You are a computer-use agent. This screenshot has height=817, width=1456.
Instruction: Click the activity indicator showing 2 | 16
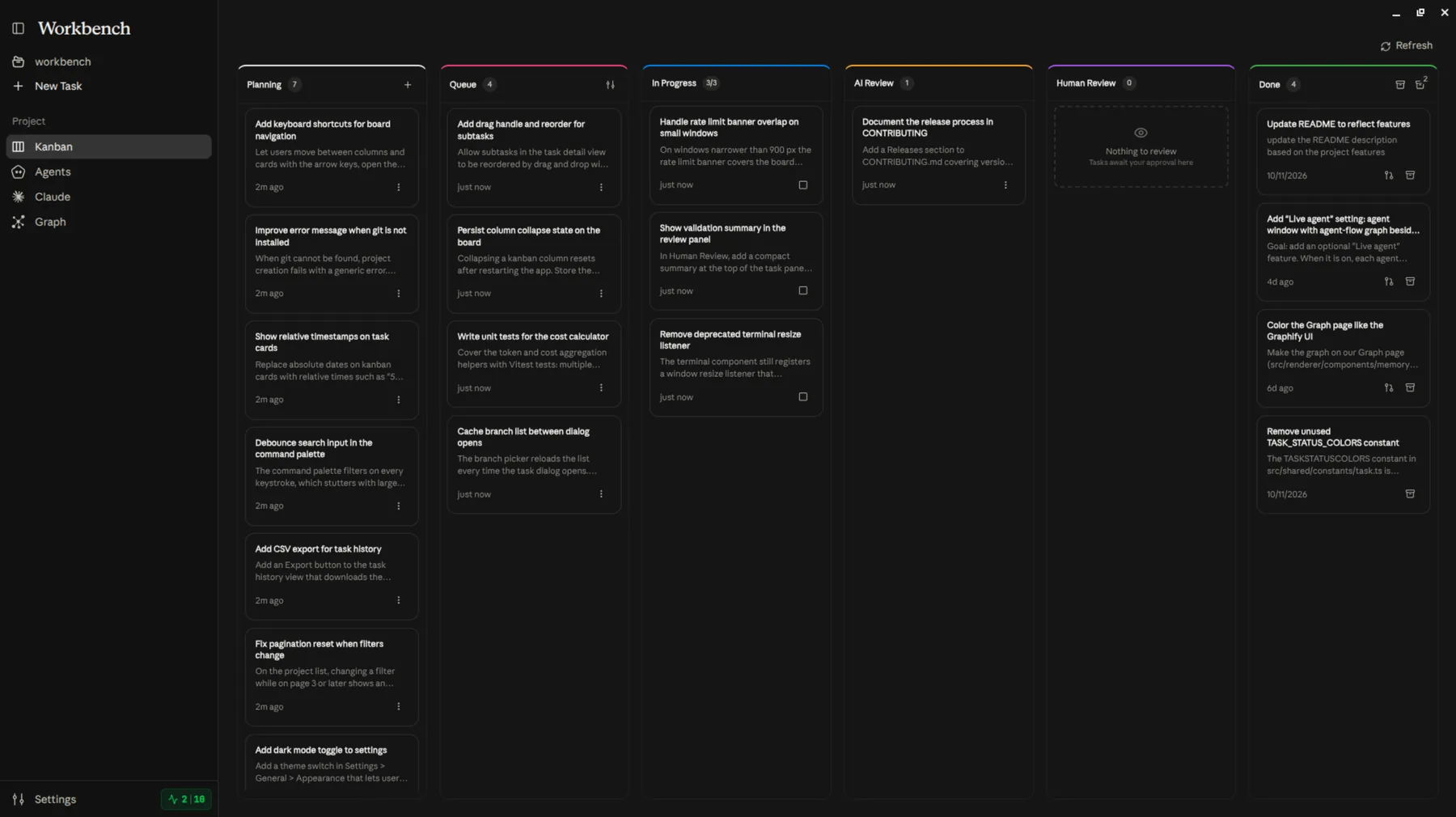(186, 799)
